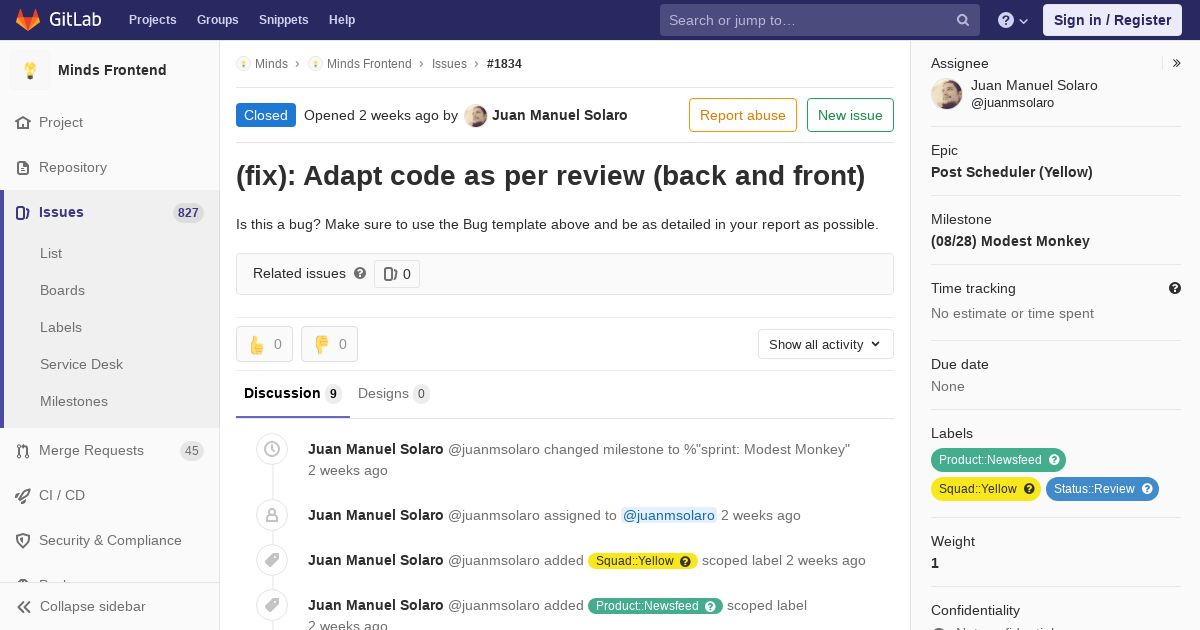Click the Security & Compliance shield icon
This screenshot has width=1200, height=630.
tap(23, 540)
